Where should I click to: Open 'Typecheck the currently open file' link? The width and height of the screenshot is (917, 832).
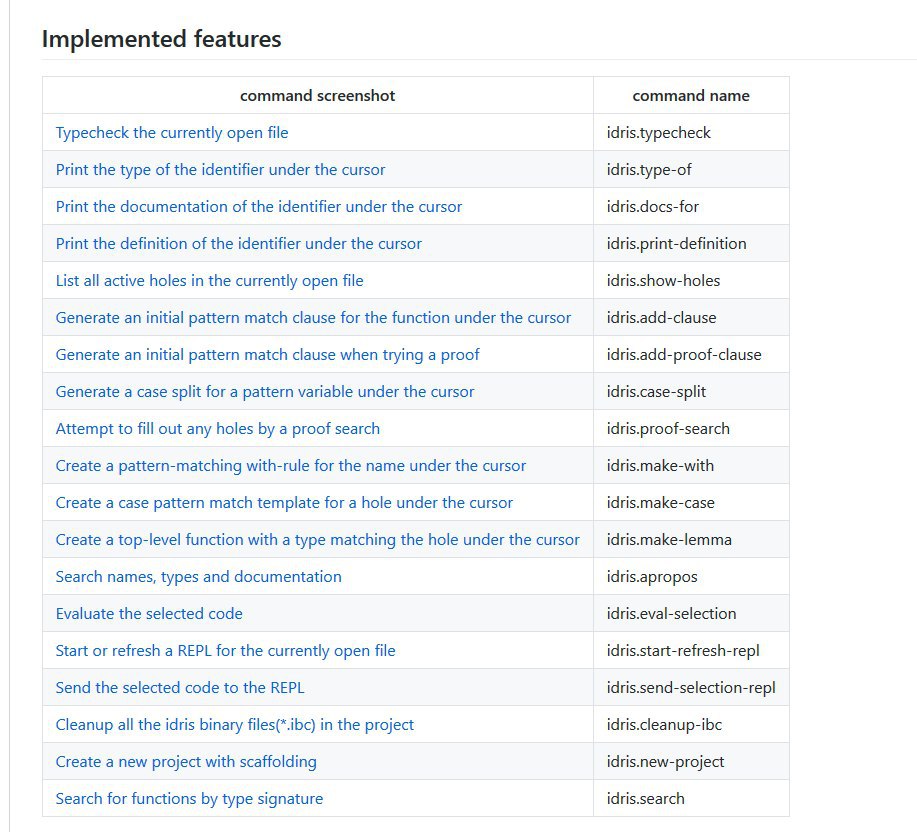click(x=172, y=133)
